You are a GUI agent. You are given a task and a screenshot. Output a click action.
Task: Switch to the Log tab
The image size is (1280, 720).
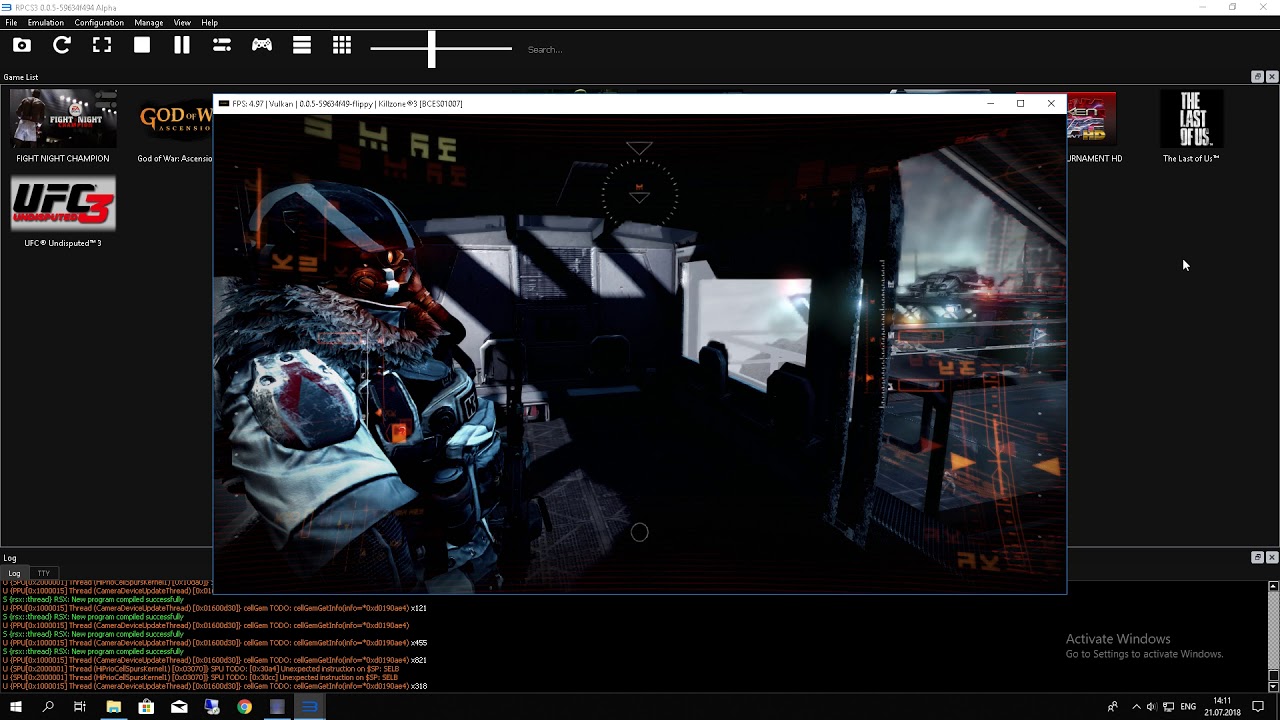(14, 573)
